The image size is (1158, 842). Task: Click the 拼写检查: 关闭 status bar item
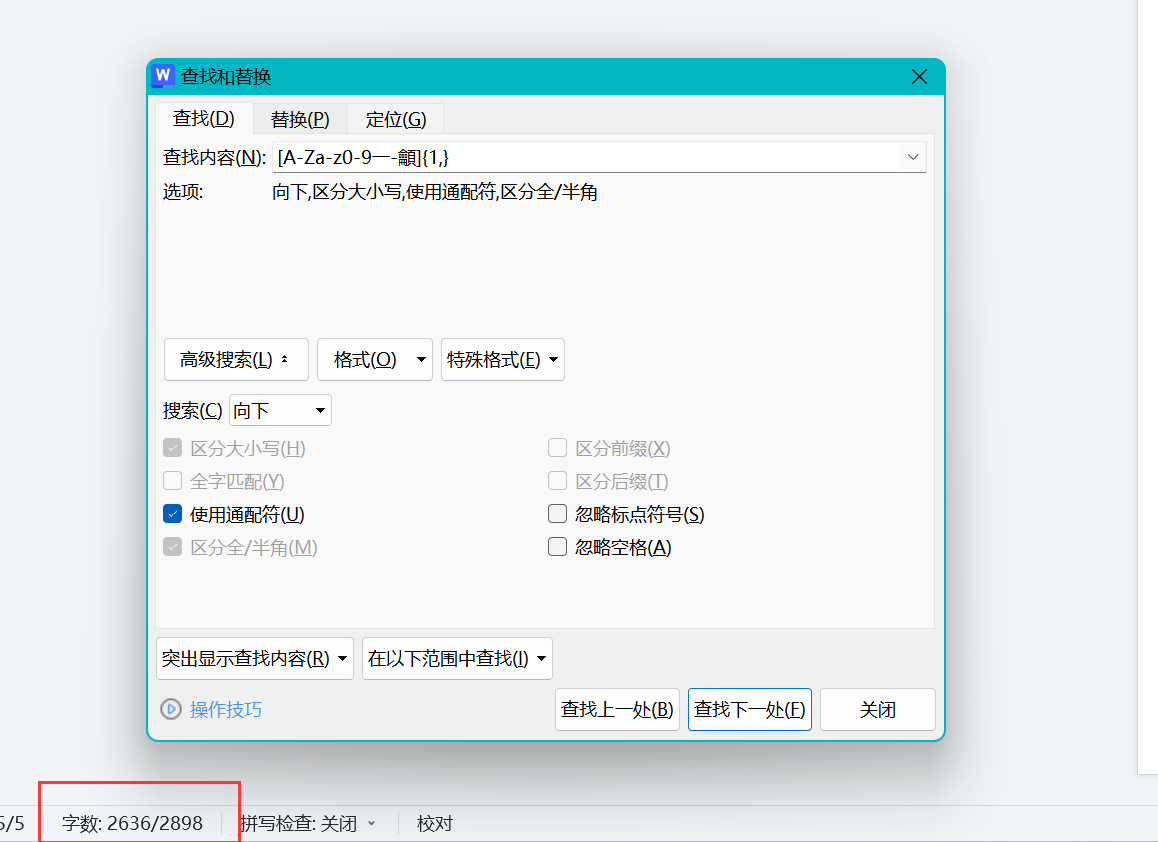click(x=299, y=824)
